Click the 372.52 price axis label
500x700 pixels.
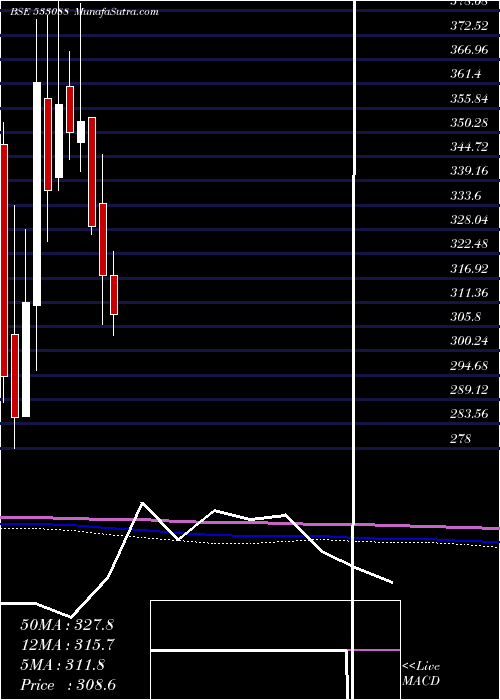[x=469, y=26]
